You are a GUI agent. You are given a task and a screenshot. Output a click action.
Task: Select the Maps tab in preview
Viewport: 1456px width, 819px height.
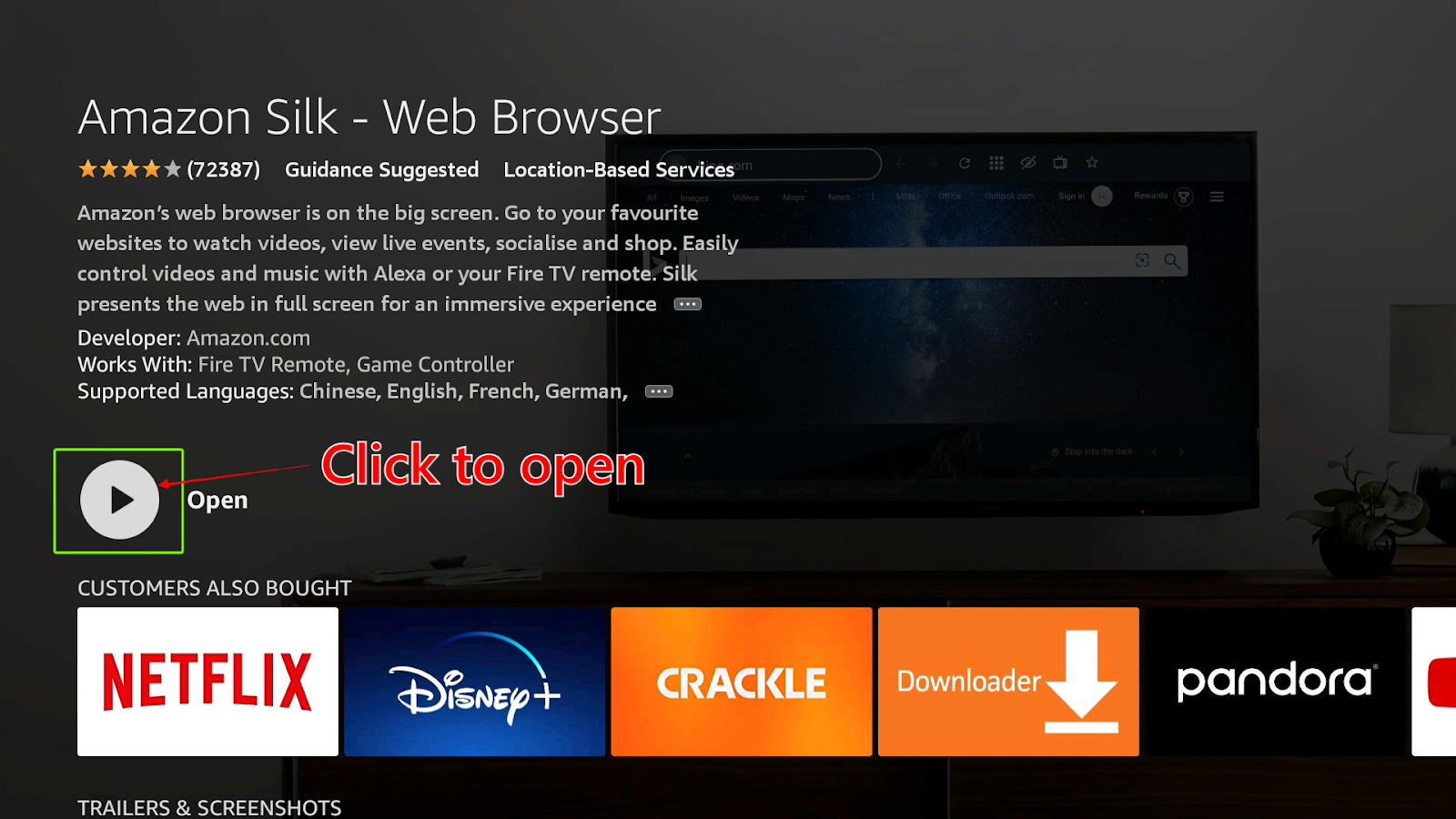[x=794, y=197]
